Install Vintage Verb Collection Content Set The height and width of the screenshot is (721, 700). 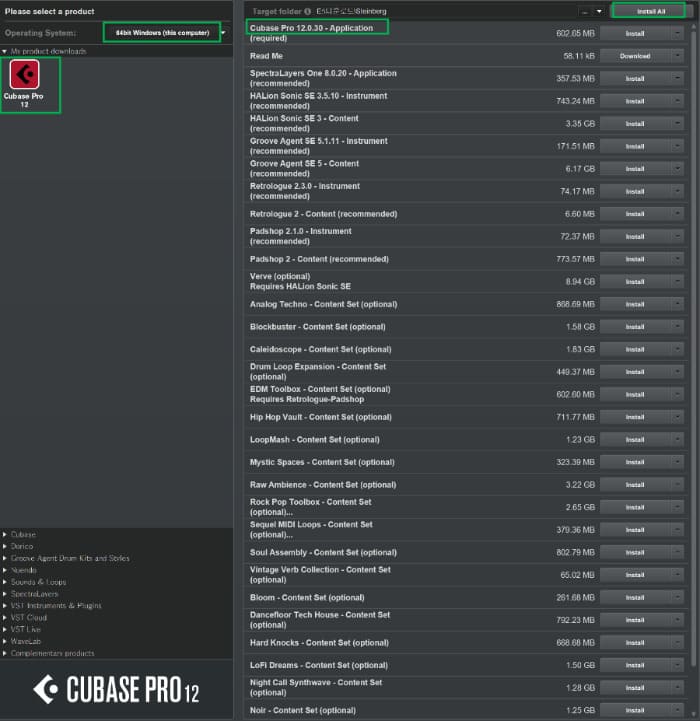[x=635, y=575]
